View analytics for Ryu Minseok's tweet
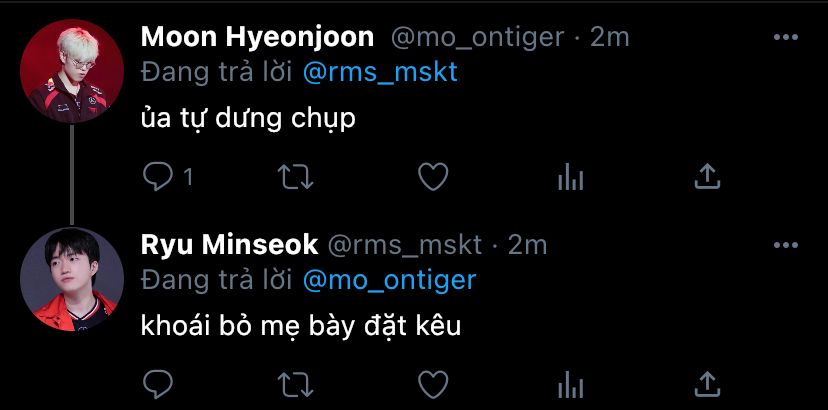828x410 pixels. 570,383
